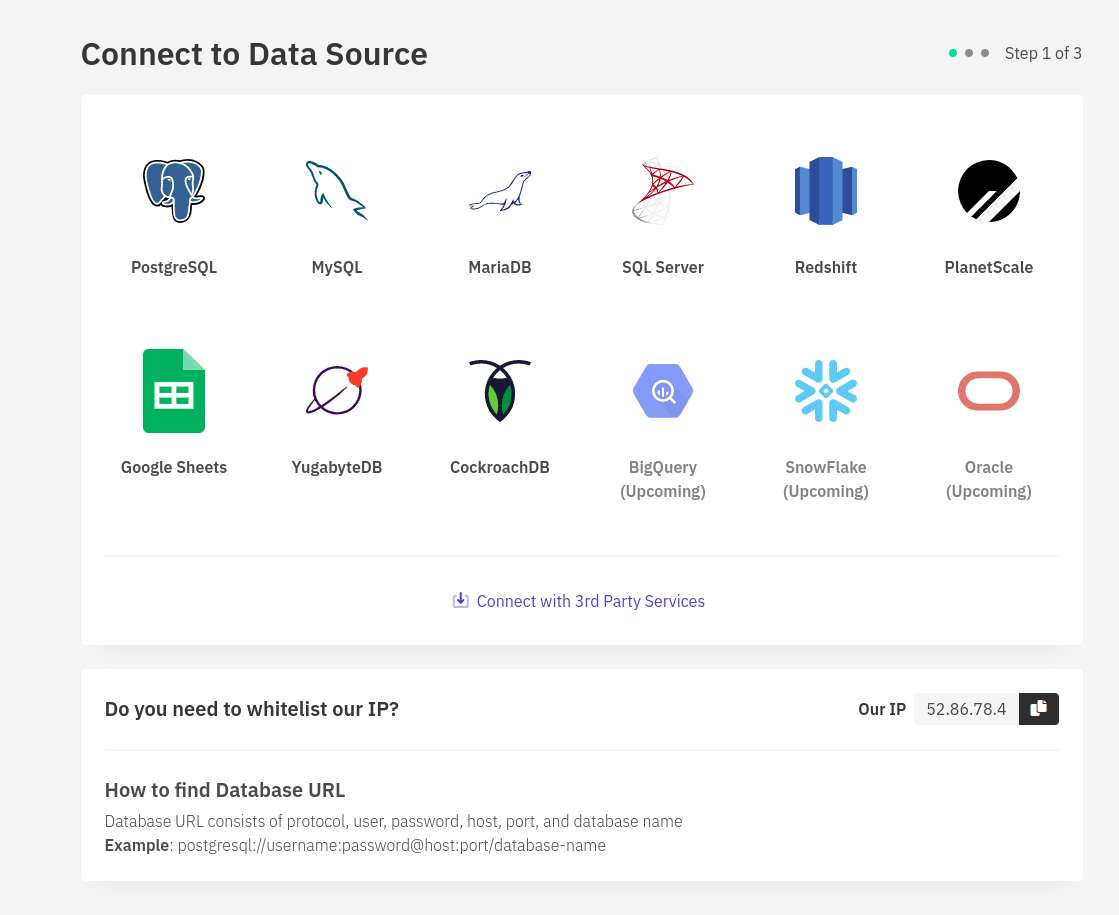The image size is (1119, 915).
Task: Click the MySQL label
Action: [337, 267]
